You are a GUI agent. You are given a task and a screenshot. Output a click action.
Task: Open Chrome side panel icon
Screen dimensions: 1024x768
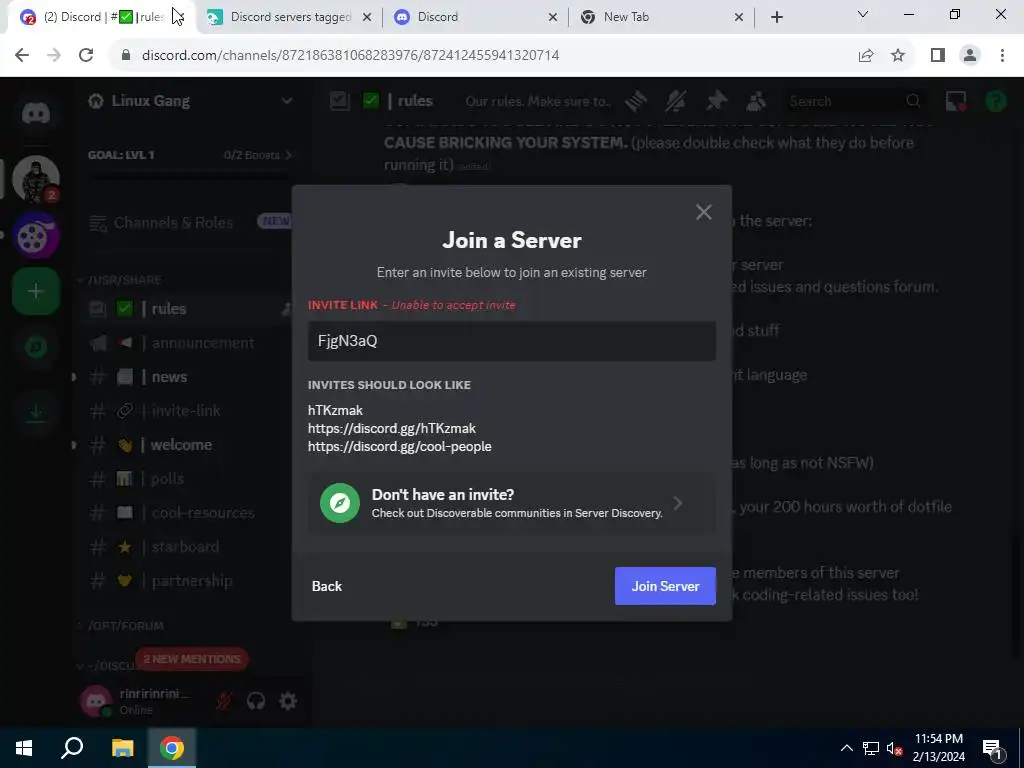938,56
